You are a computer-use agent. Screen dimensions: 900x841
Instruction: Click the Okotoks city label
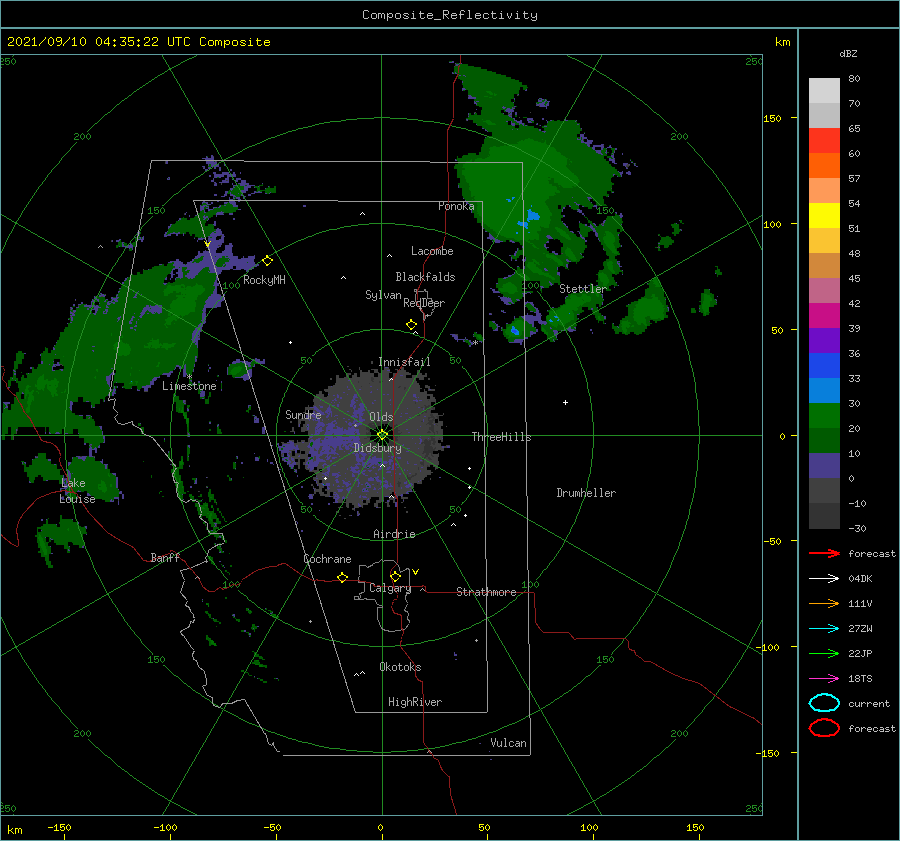tap(400, 667)
